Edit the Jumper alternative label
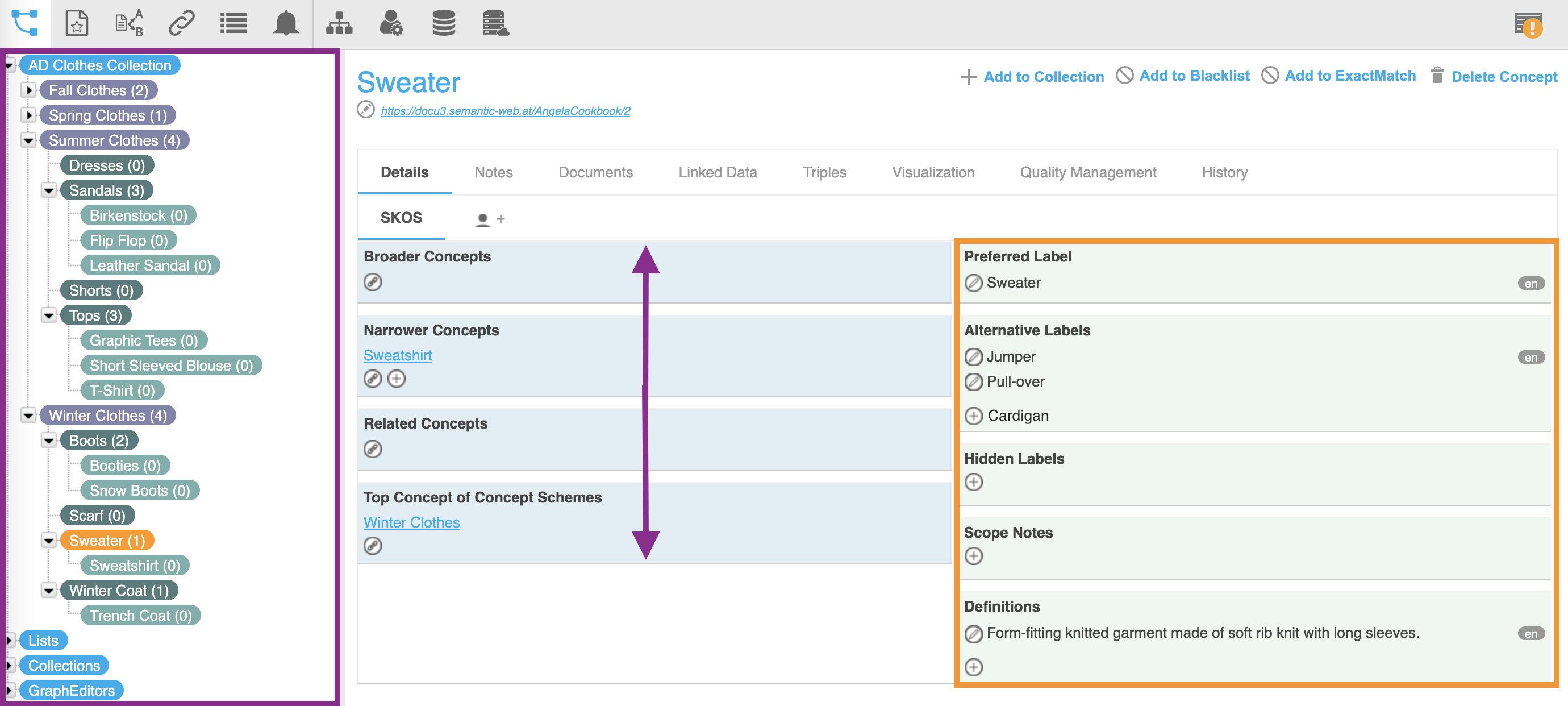 (x=973, y=357)
